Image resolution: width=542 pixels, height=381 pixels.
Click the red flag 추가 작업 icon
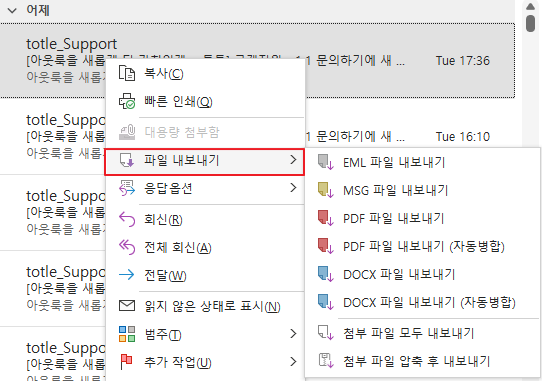pyautogui.click(x=126, y=362)
